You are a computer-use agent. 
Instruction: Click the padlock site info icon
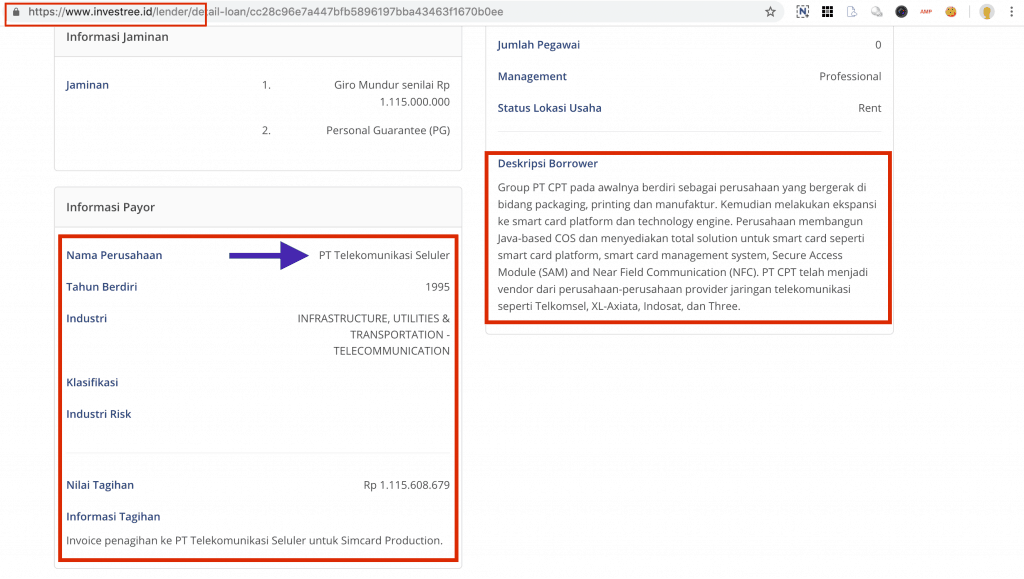tap(15, 12)
